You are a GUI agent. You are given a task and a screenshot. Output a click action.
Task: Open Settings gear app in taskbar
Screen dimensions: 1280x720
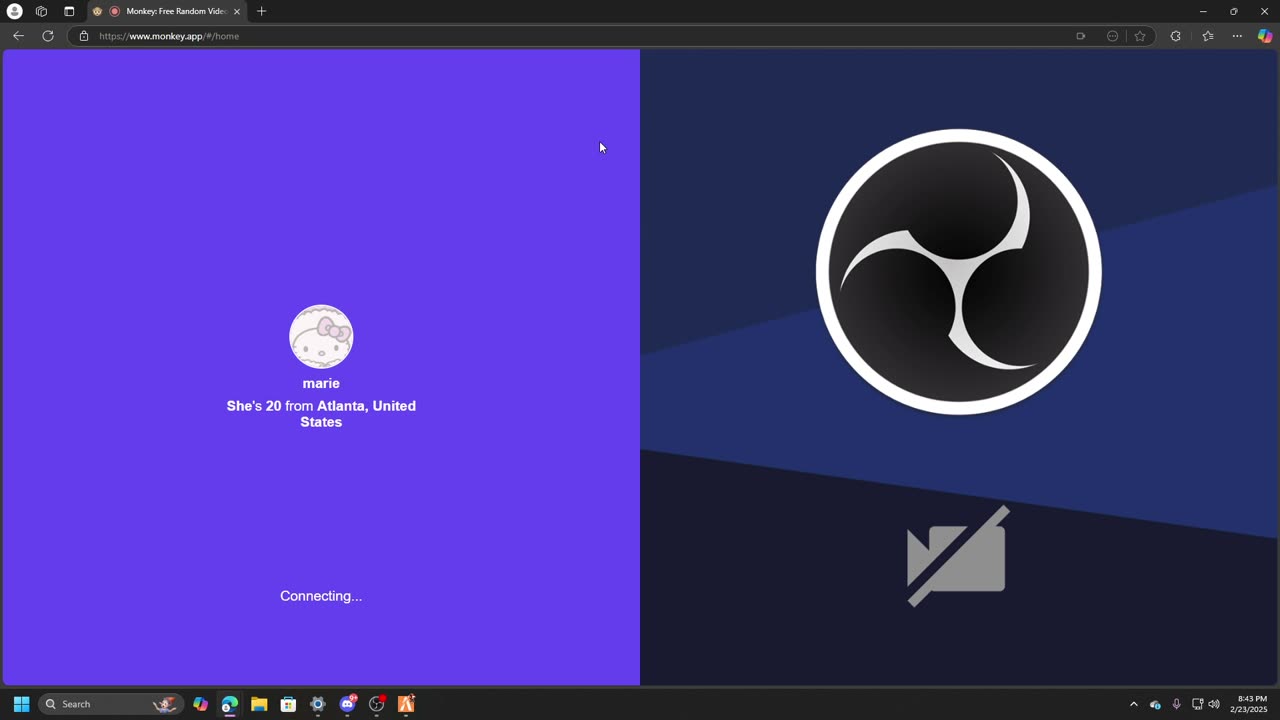click(x=318, y=704)
